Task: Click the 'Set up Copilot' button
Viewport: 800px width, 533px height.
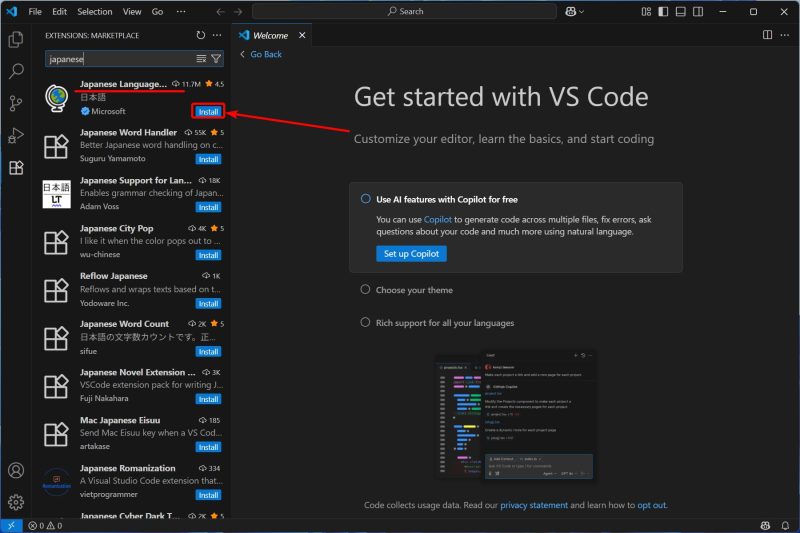Action: point(411,254)
